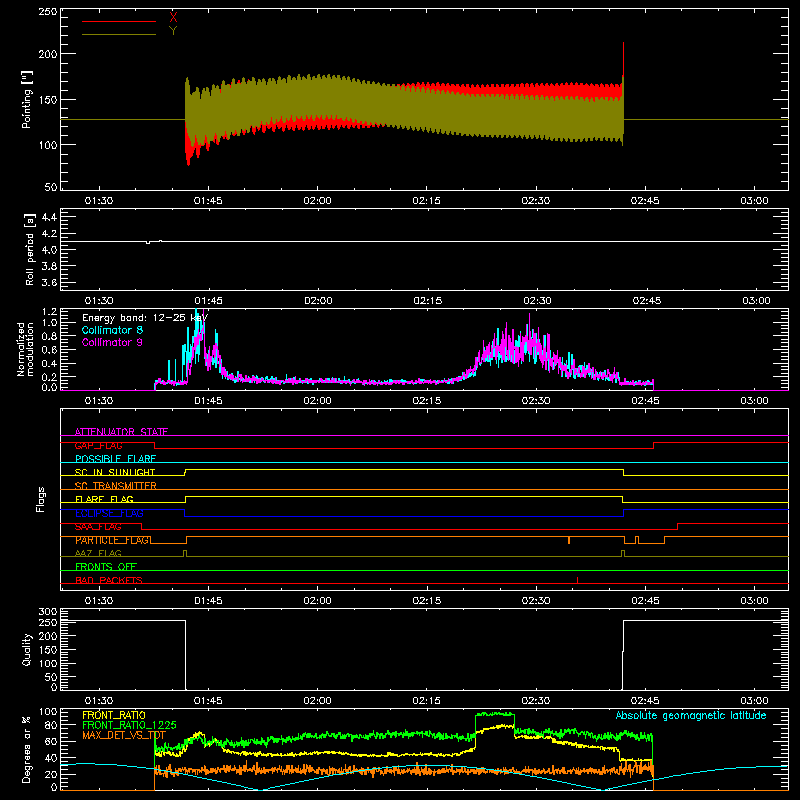The width and height of the screenshot is (800, 800).
Task: Click the Normalized modulation axis title
Action: click(25, 349)
